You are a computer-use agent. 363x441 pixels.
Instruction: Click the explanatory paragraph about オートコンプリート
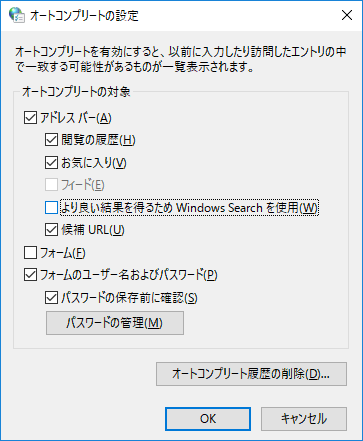(x=181, y=59)
